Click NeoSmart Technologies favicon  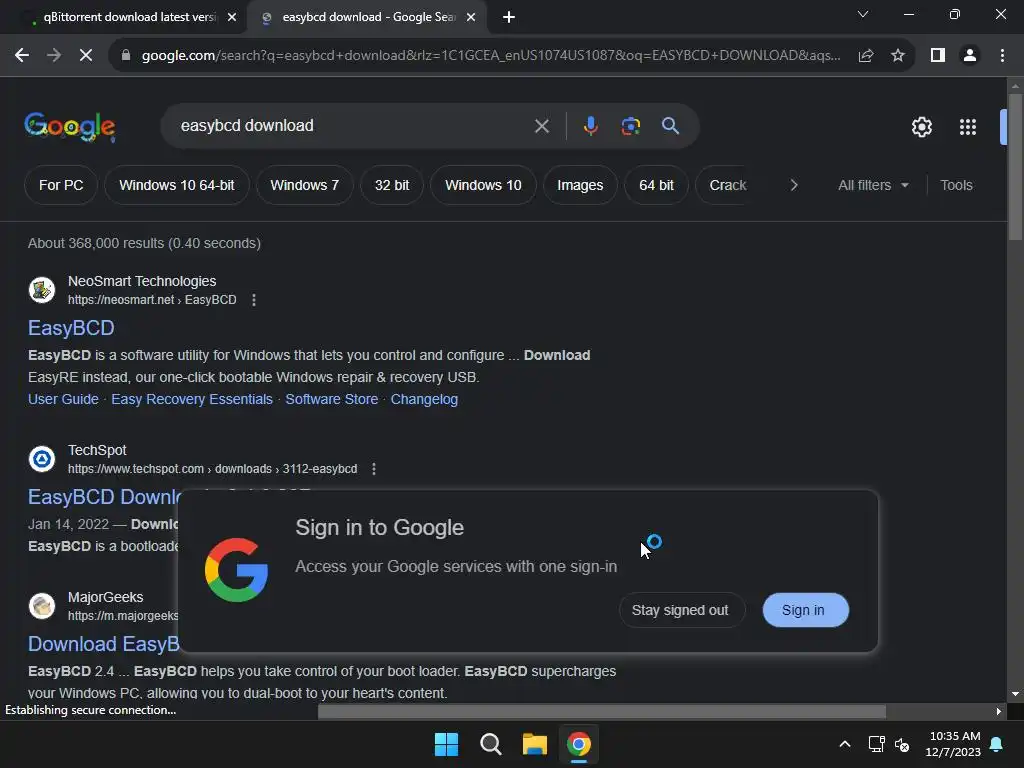coord(42,290)
